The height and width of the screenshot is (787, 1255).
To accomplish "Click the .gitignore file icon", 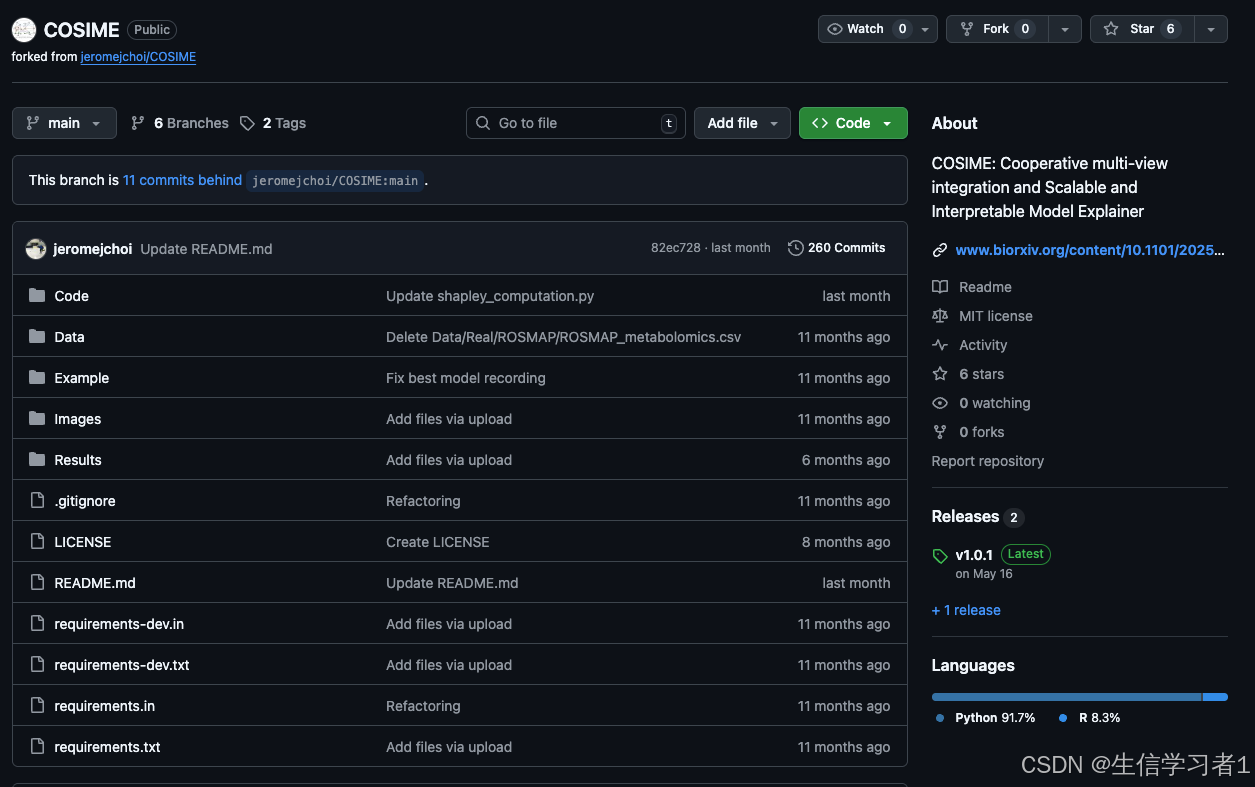I will point(37,501).
